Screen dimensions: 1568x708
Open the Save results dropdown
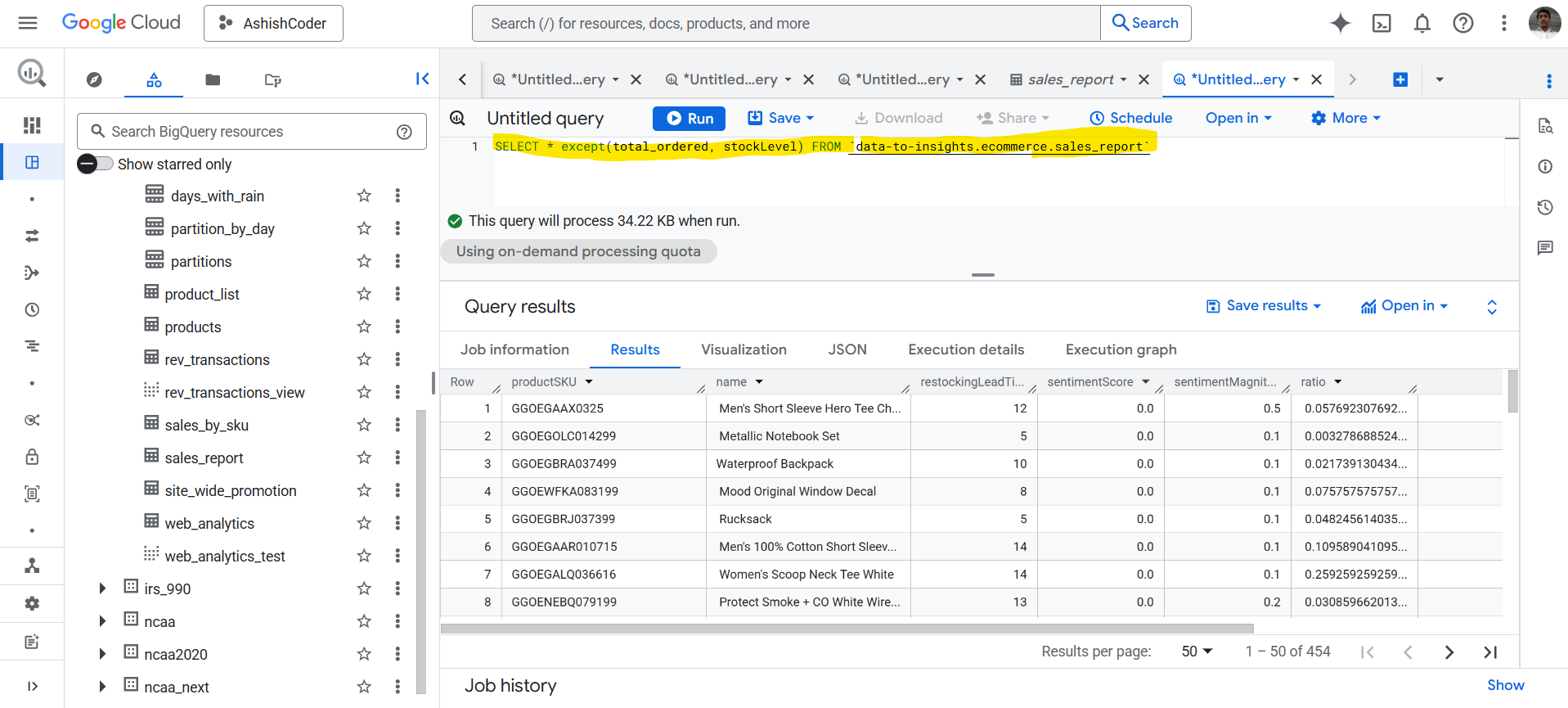1264,305
